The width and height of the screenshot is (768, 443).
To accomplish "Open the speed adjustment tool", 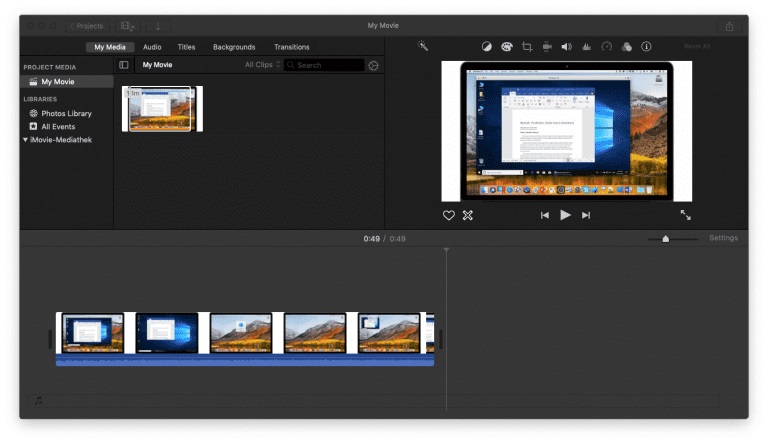I will [606, 47].
